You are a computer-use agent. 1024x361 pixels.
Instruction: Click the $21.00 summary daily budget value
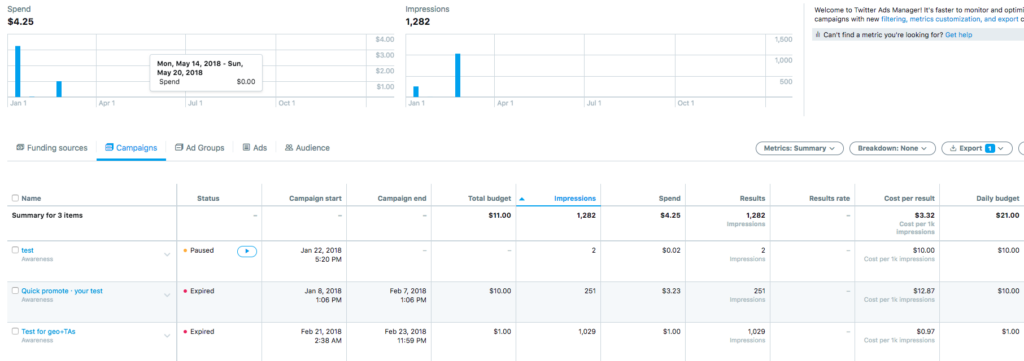pyautogui.click(x=1007, y=215)
